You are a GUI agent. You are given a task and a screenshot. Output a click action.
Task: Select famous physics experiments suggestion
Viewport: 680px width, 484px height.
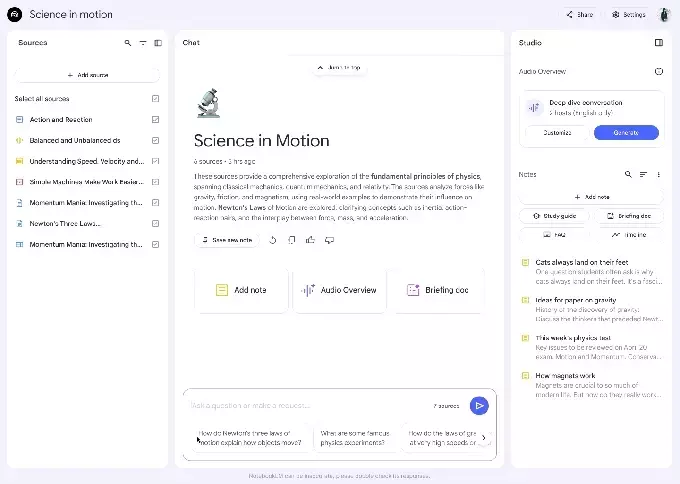point(355,438)
